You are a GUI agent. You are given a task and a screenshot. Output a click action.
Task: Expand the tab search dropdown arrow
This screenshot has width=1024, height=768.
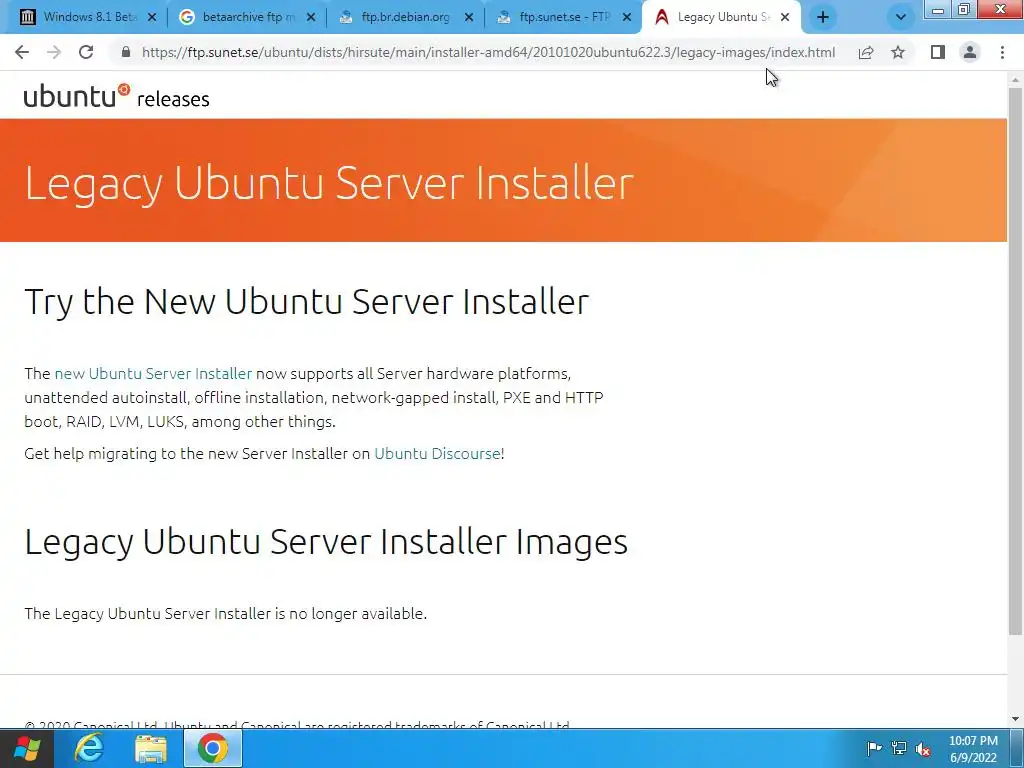(901, 18)
